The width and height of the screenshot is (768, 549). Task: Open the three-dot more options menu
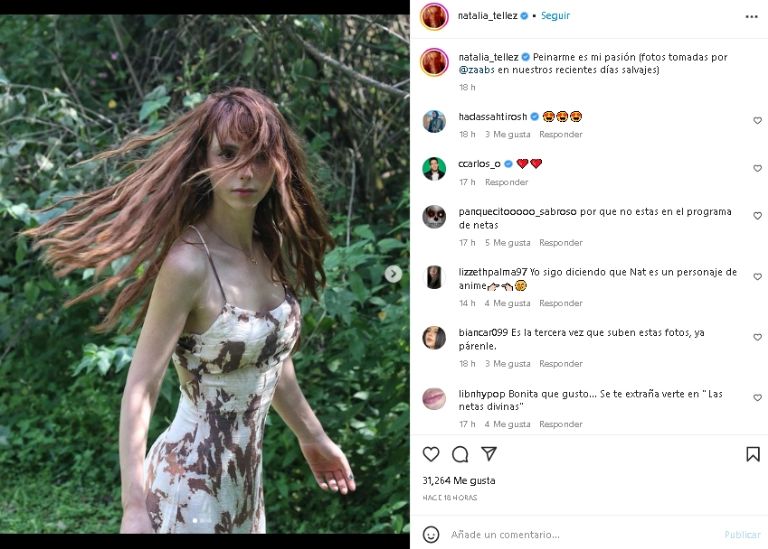pyautogui.click(x=751, y=16)
